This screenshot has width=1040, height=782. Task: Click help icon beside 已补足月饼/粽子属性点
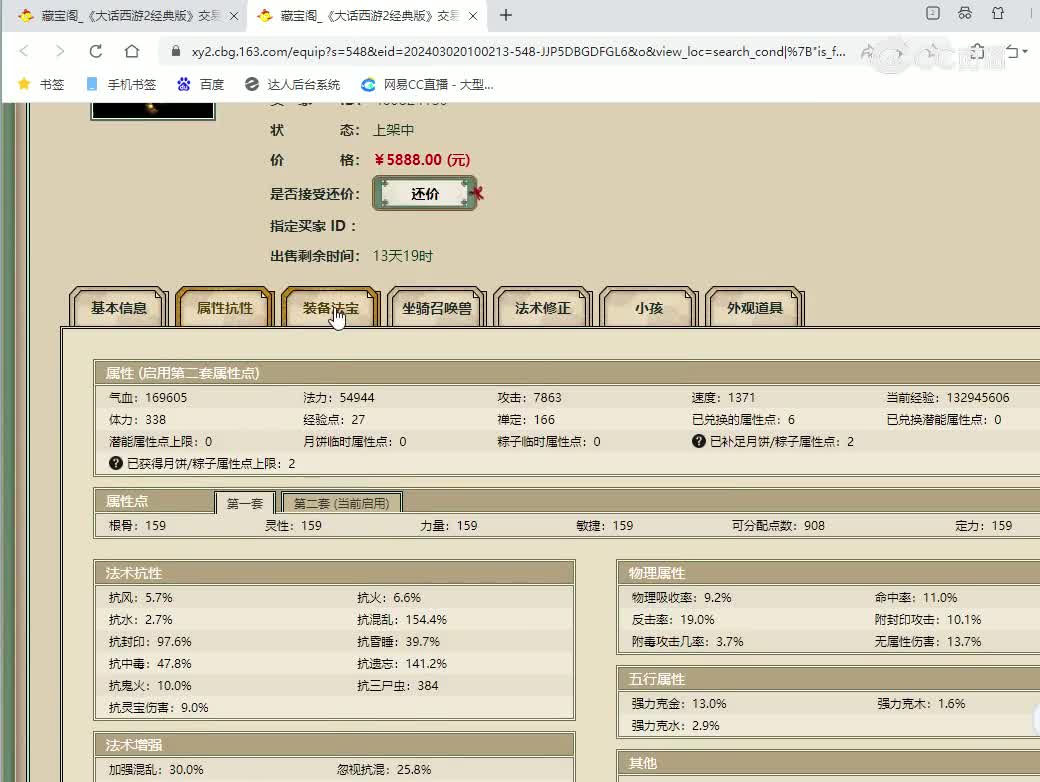(698, 441)
